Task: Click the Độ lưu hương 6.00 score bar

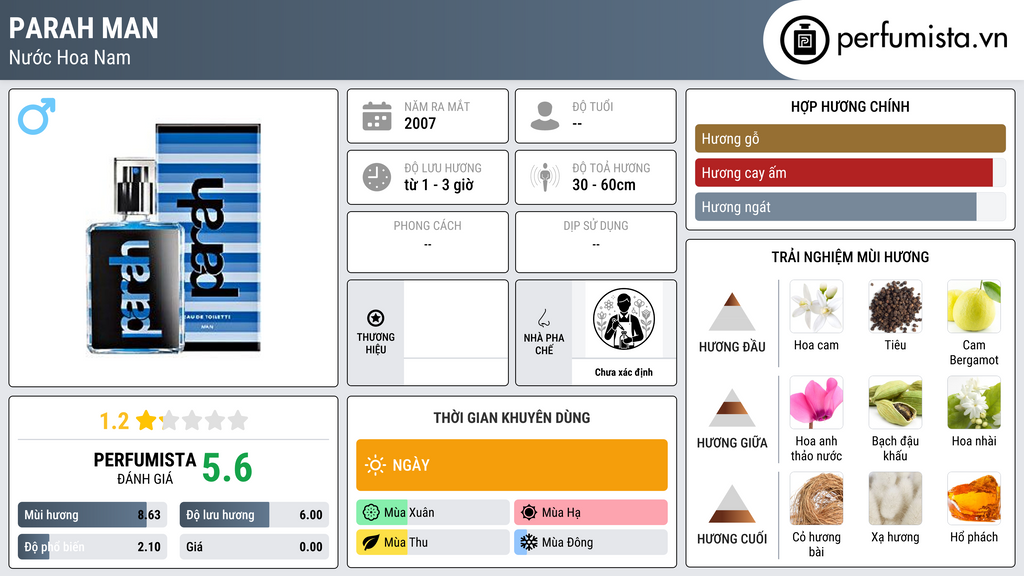Action: (254, 515)
